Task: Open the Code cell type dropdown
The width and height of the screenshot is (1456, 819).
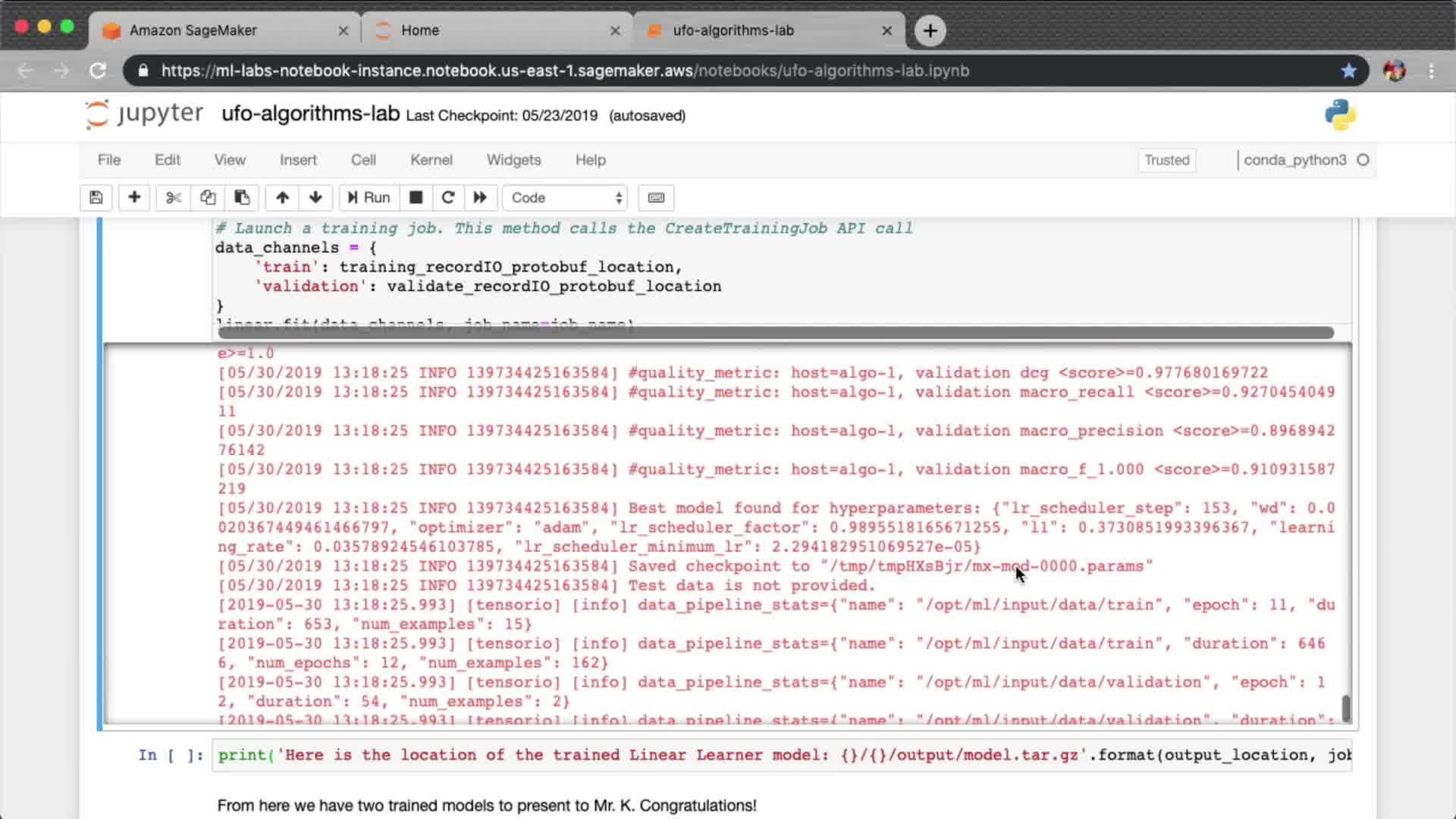Action: tap(566, 198)
